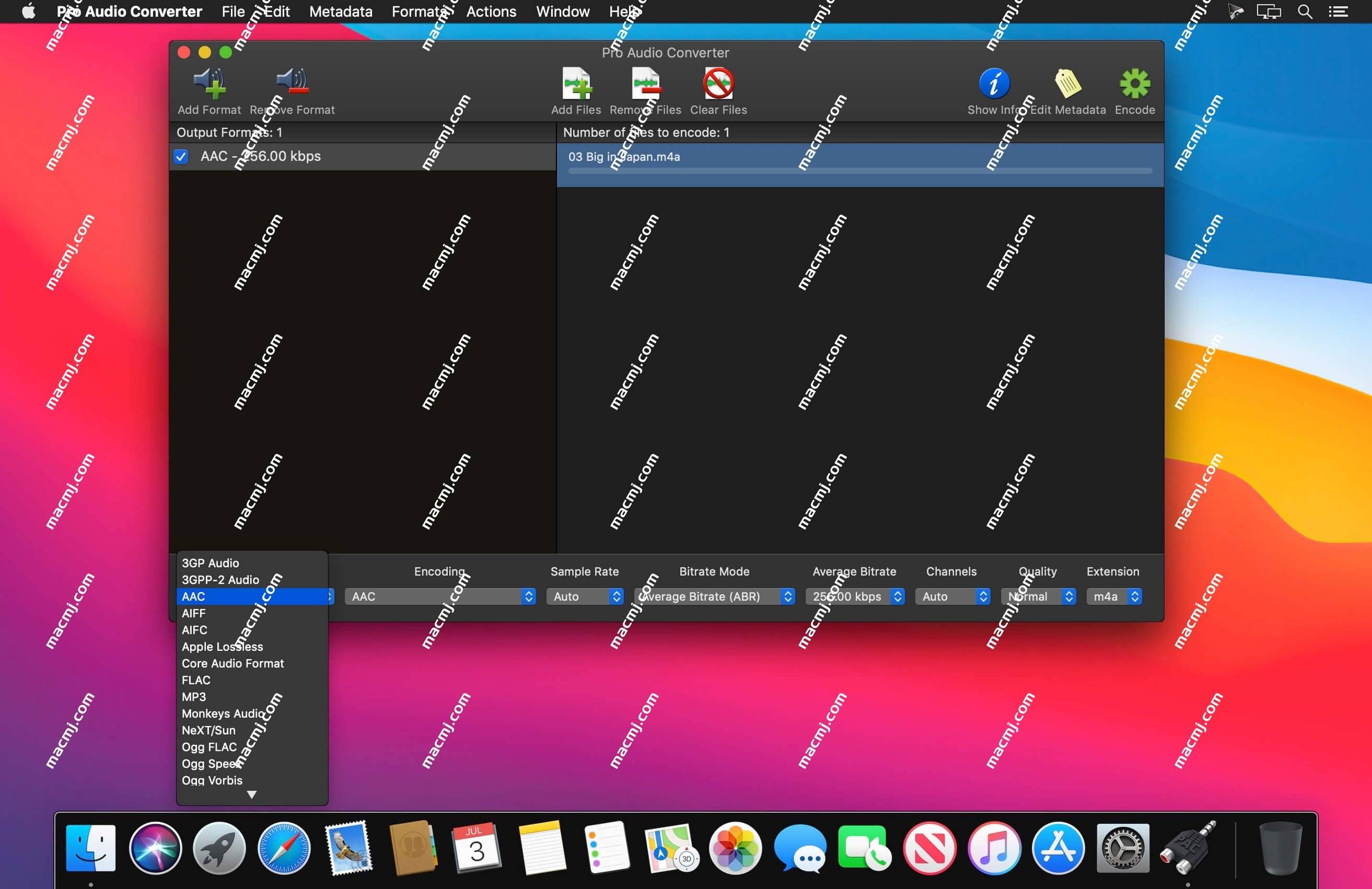Click the Remove Format speaker icon
This screenshot has height=889, width=1372.
tap(292, 83)
